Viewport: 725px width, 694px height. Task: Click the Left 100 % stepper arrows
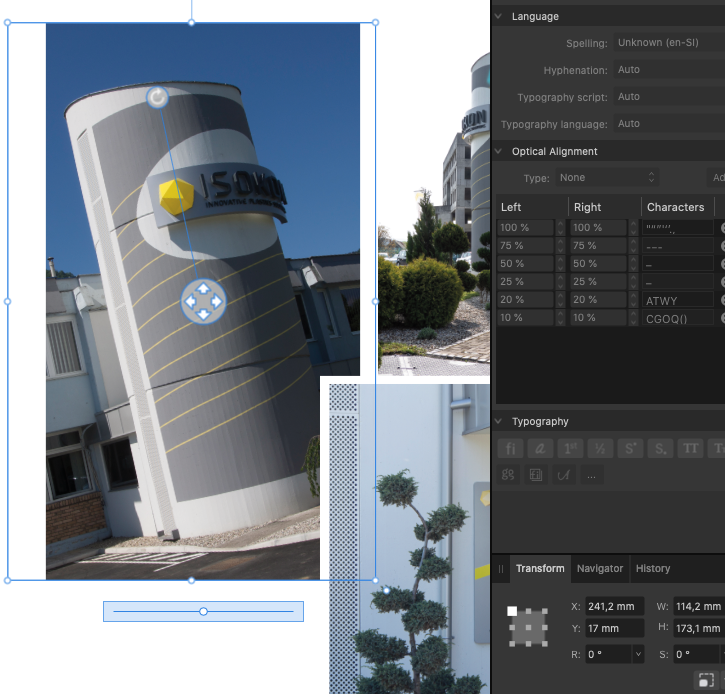click(560, 227)
